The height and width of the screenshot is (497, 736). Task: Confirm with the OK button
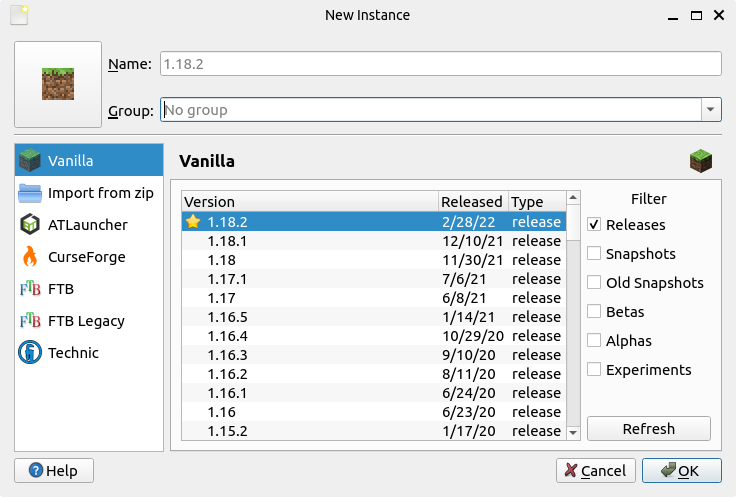684,470
